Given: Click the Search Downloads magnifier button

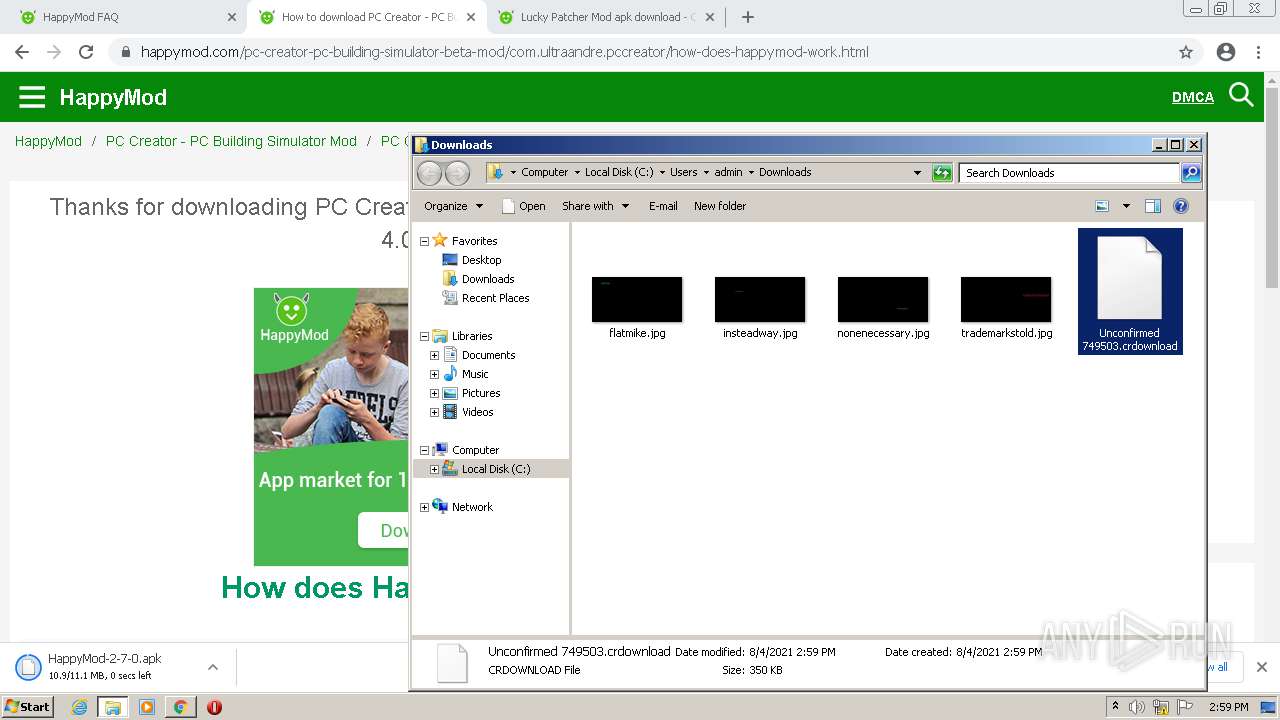Looking at the screenshot, I should [1190, 173].
